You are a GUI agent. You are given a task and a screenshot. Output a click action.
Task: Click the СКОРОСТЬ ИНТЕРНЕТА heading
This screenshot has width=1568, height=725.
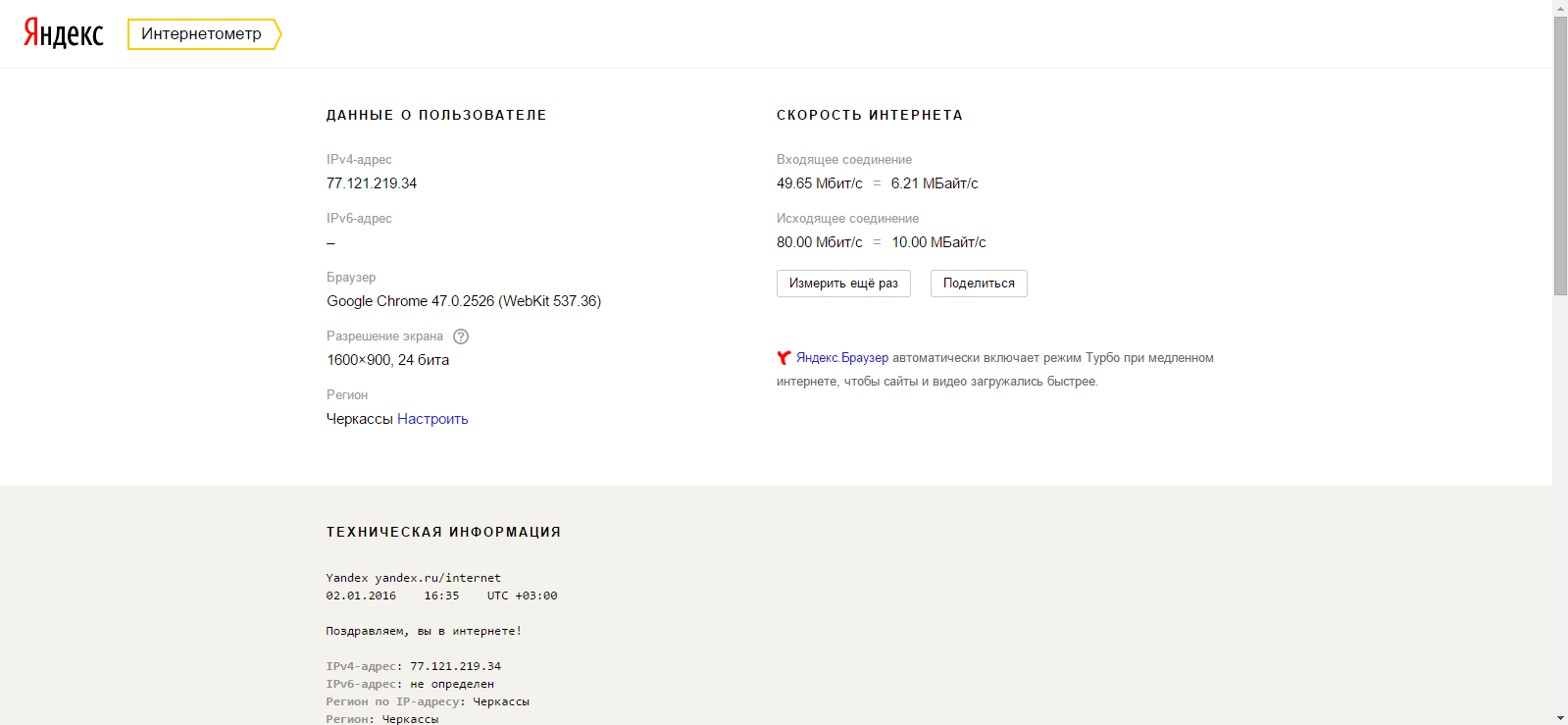tap(870, 115)
